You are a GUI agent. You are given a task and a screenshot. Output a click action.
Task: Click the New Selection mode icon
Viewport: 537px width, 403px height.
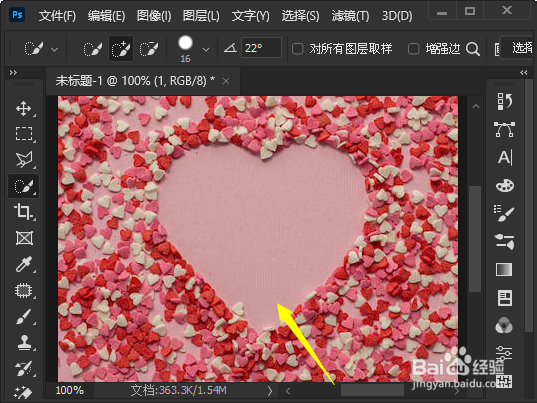(93, 49)
